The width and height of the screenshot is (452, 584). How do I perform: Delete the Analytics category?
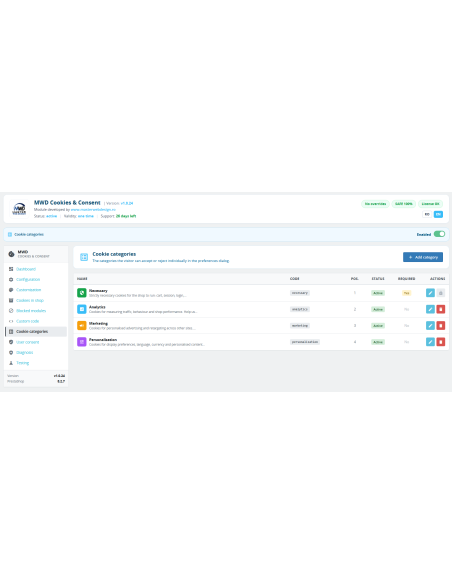pyautogui.click(x=440, y=309)
